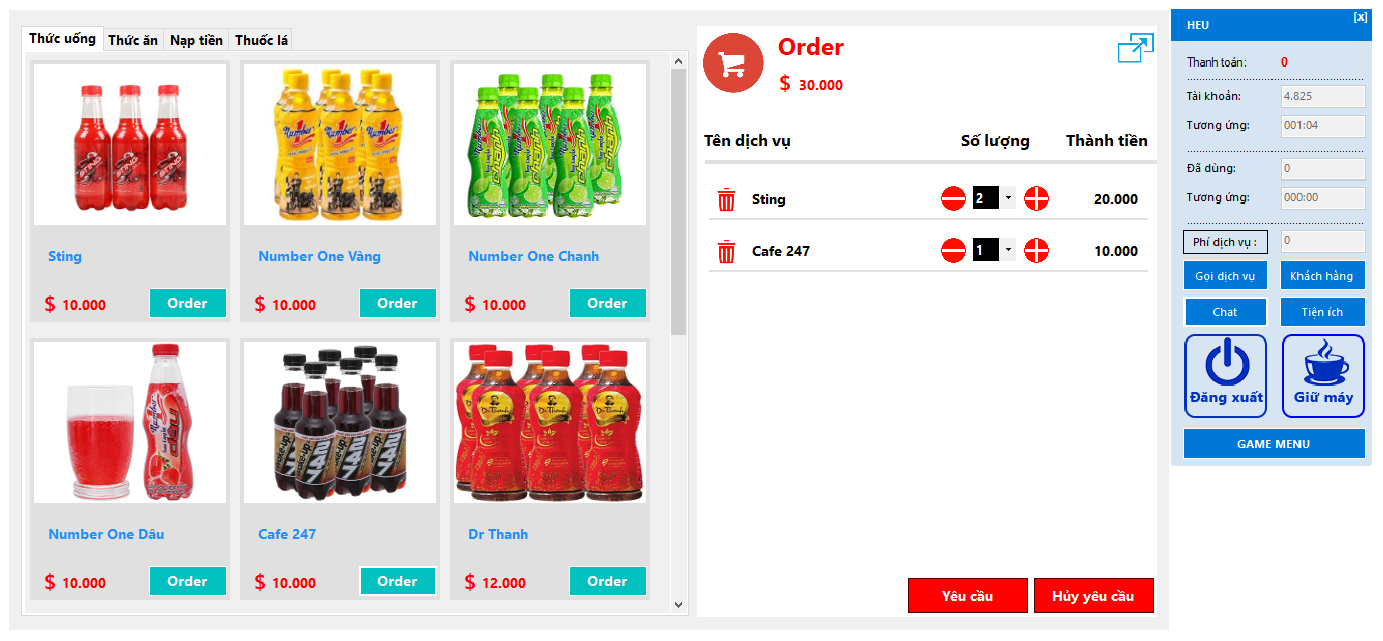Select the Number One Chanh product image
The height and width of the screenshot is (641, 1383).
[x=548, y=145]
